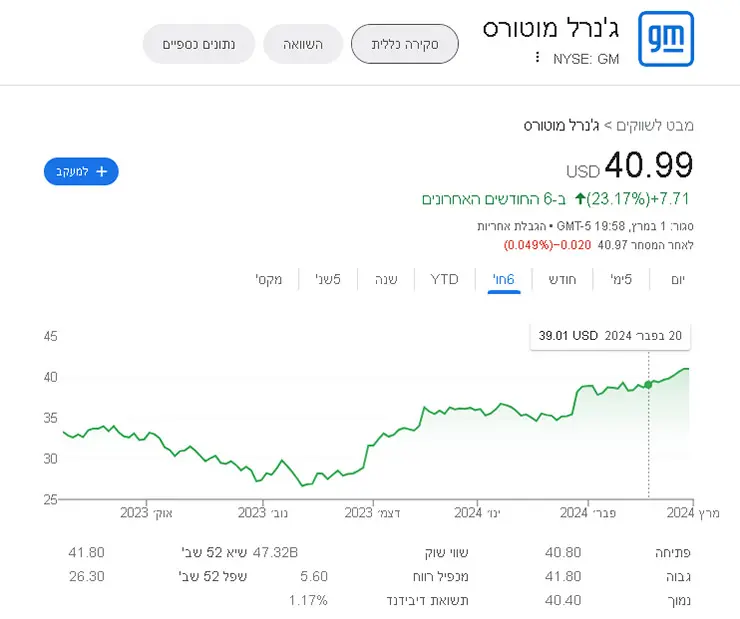740x619 pixels.
Task: Switch chart range to שנה (year)
Action: pos(386,279)
